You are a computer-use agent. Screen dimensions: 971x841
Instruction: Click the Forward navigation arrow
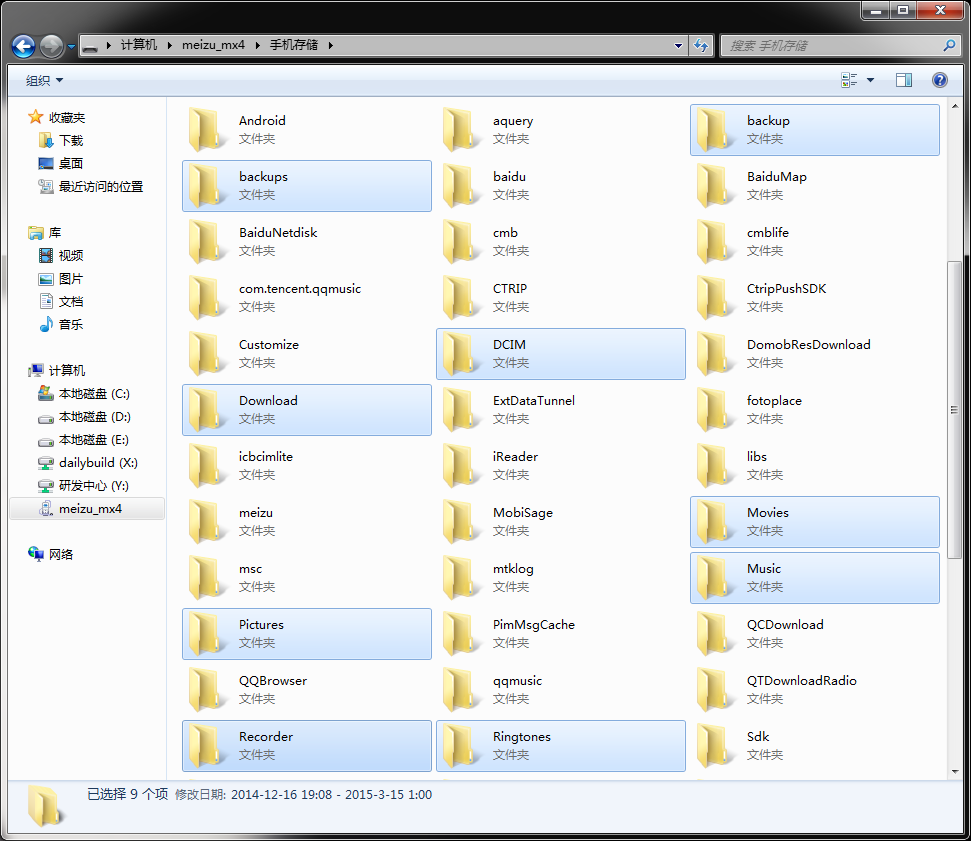(51, 46)
